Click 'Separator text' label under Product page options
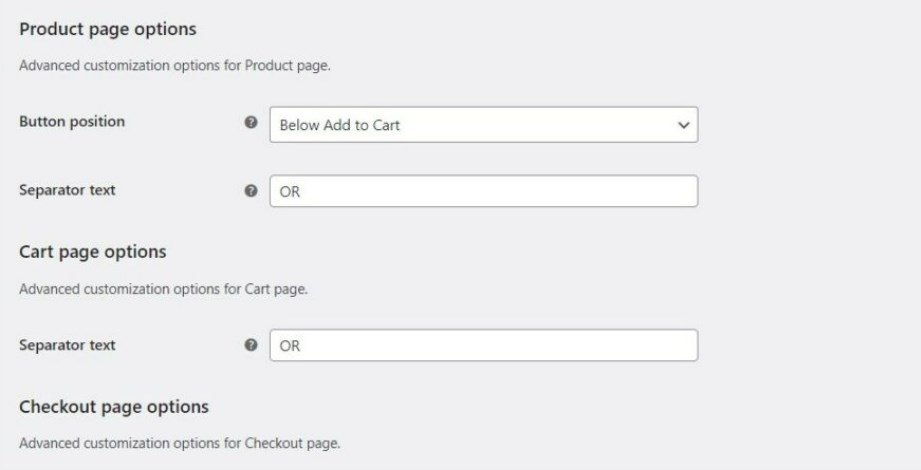The image size is (921, 470). coord(67,190)
